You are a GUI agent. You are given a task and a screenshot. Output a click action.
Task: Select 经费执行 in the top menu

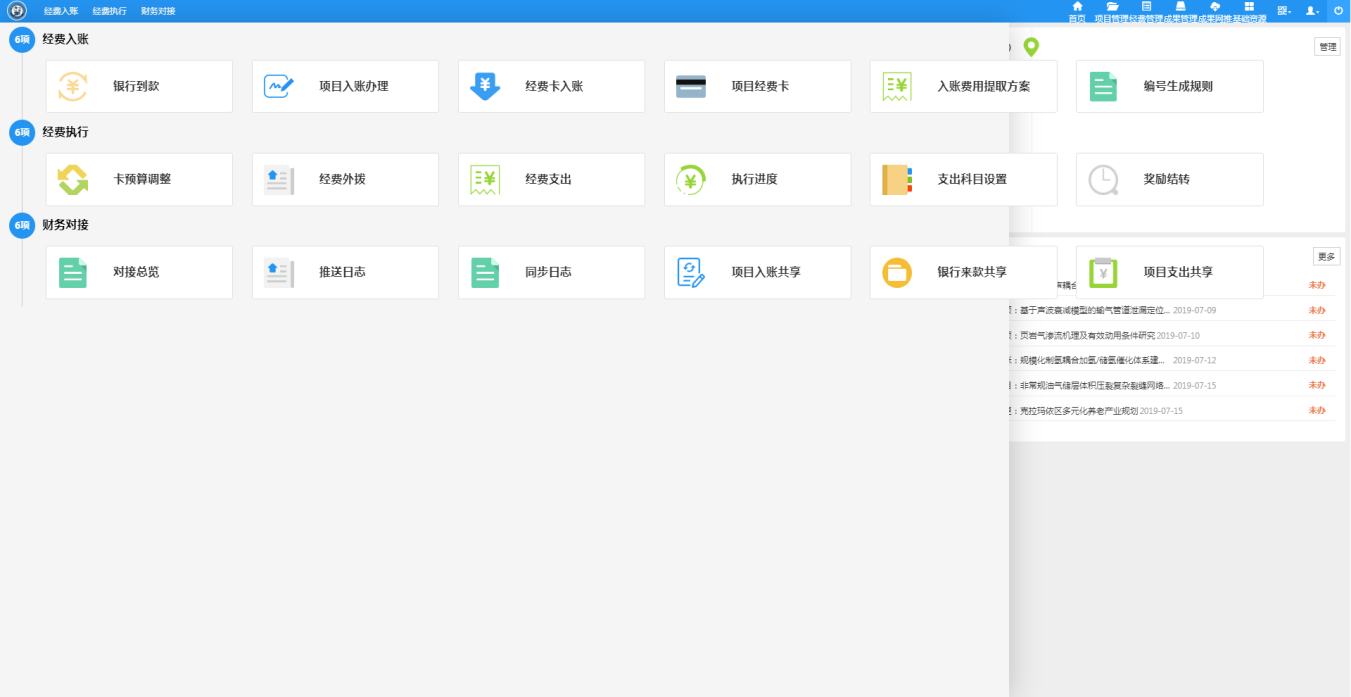(109, 11)
